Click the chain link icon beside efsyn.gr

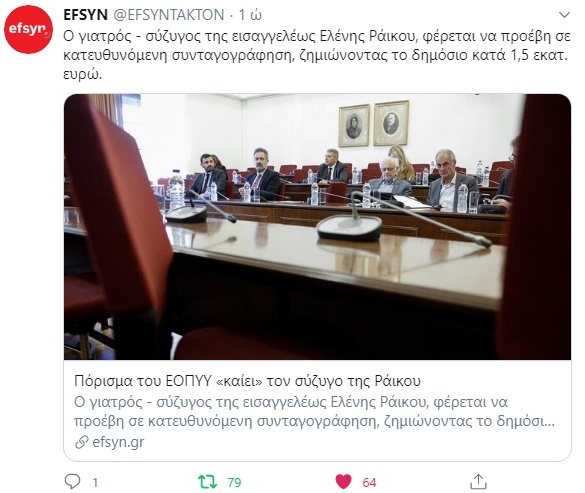point(81,442)
